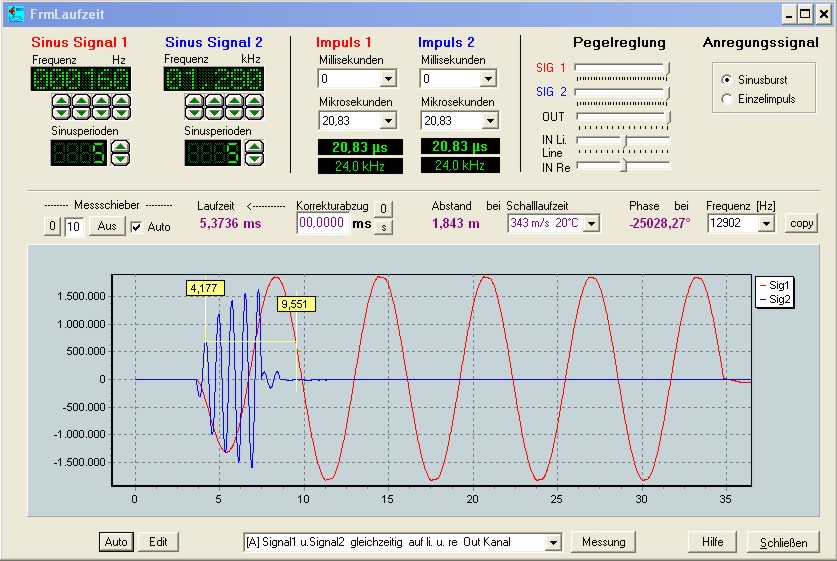Click the Korrekturabzug ms input field

(x=322, y=224)
